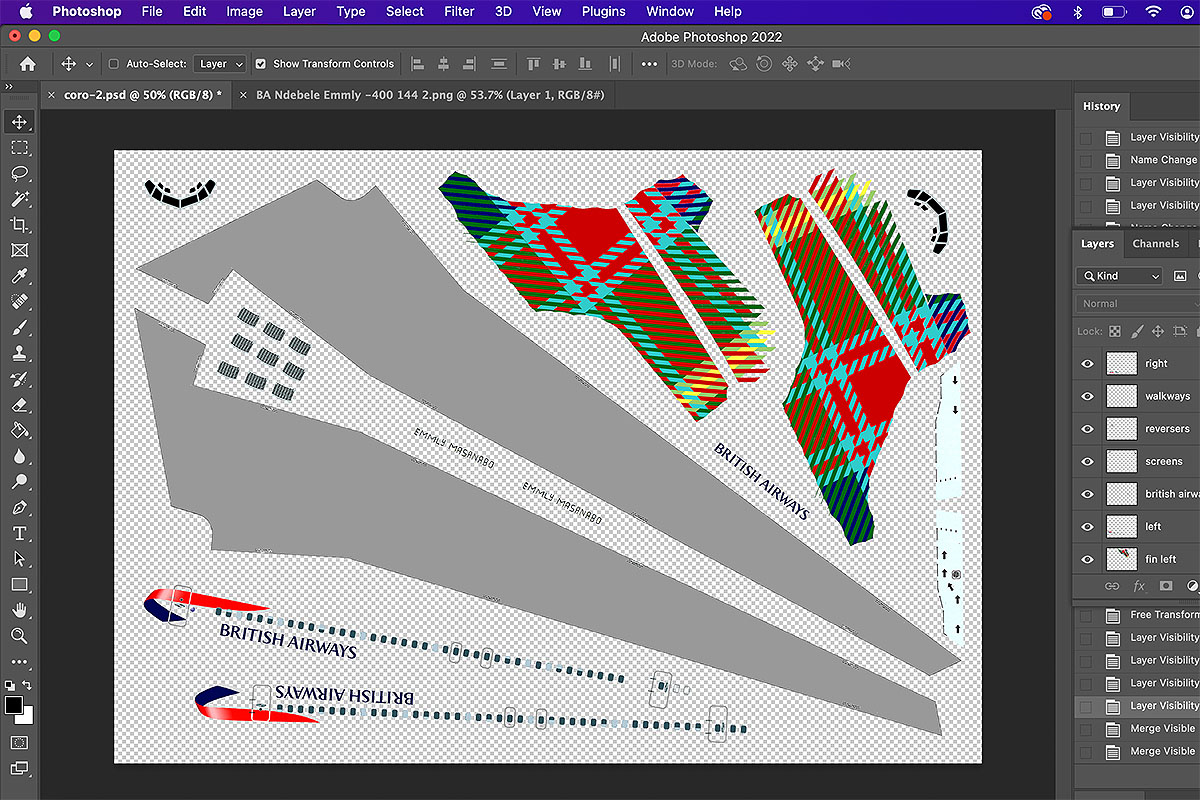Pick the Eyedropper tool
This screenshot has width=1200, height=800.
click(19, 276)
